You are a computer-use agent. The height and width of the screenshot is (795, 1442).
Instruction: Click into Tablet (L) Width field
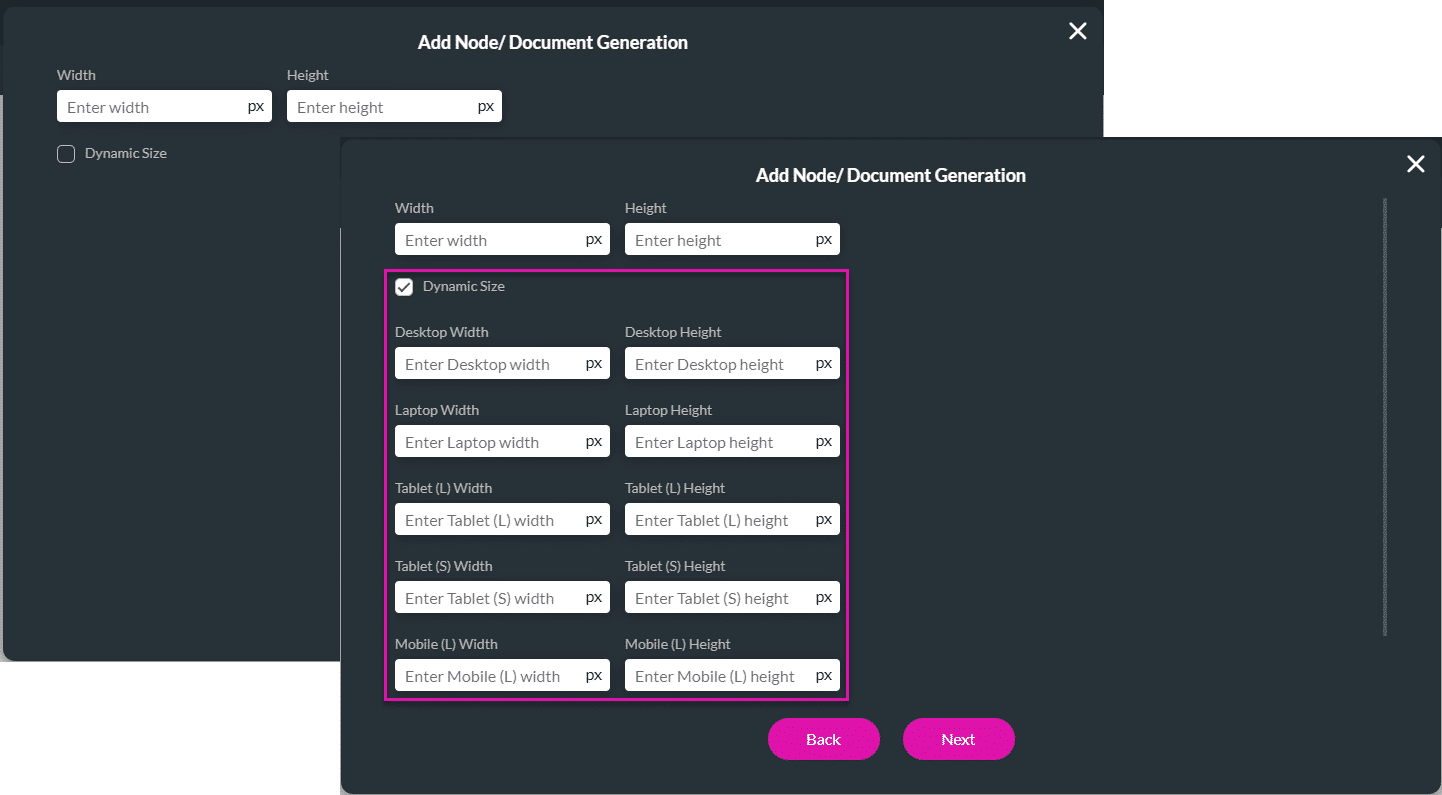point(490,520)
